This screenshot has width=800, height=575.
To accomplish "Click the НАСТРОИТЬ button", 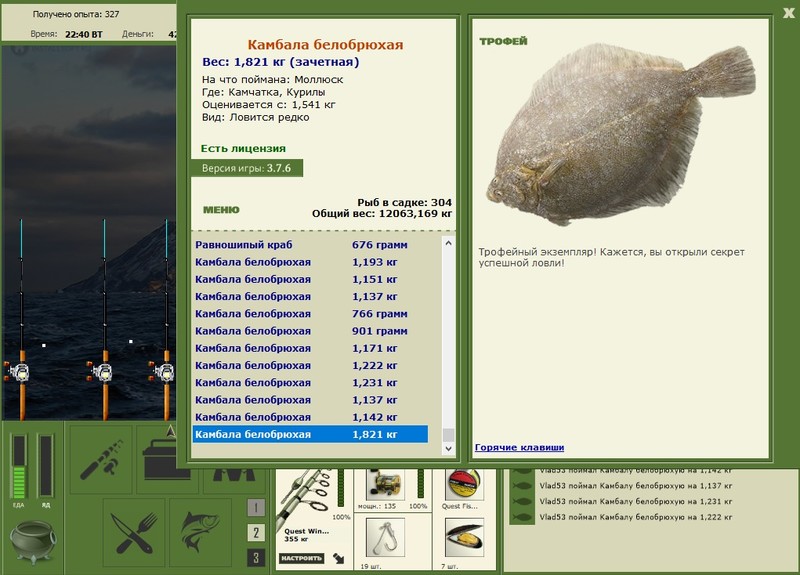I will click(302, 558).
